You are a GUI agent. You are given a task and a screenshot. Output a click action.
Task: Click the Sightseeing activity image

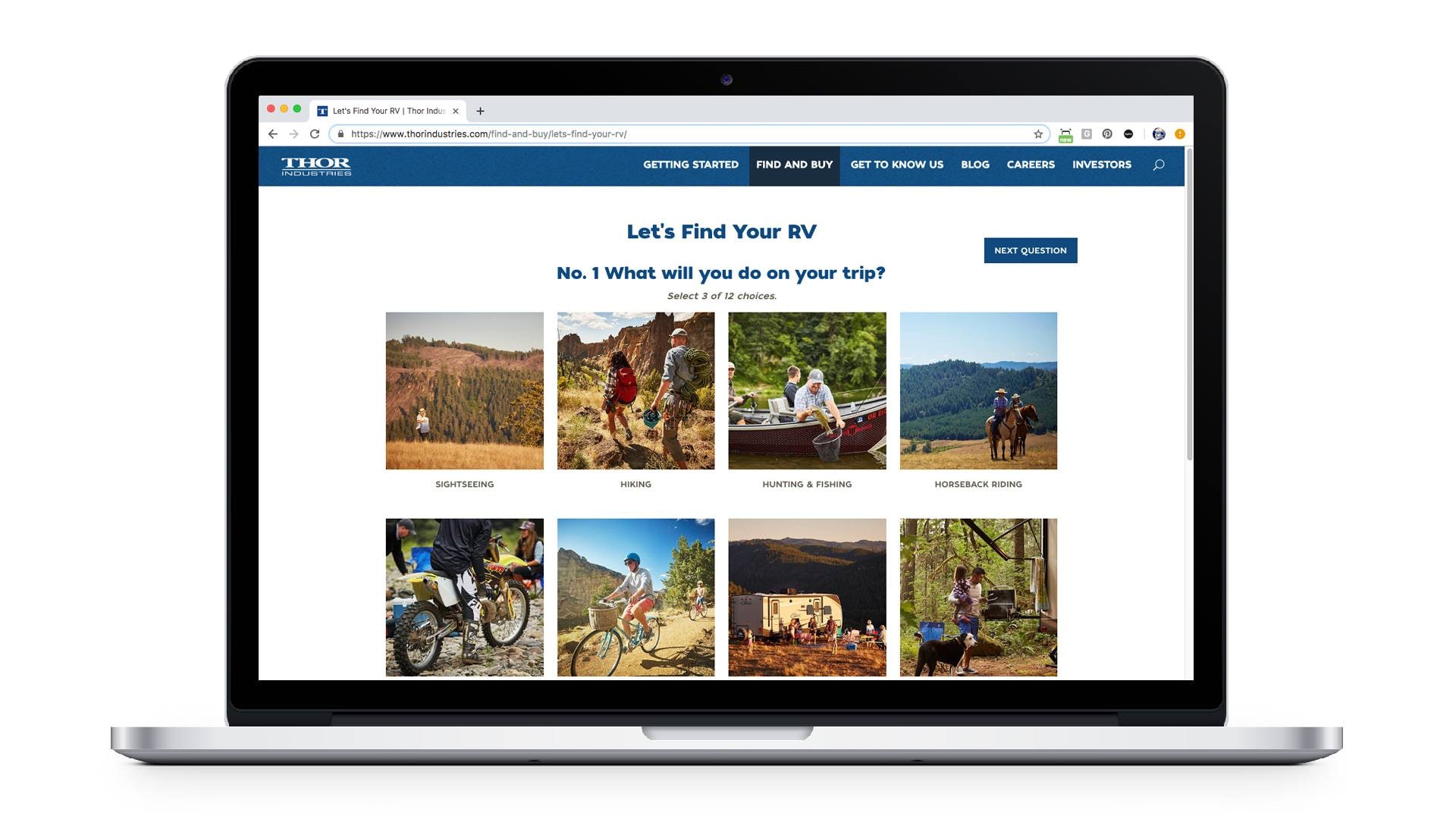pyautogui.click(x=464, y=390)
